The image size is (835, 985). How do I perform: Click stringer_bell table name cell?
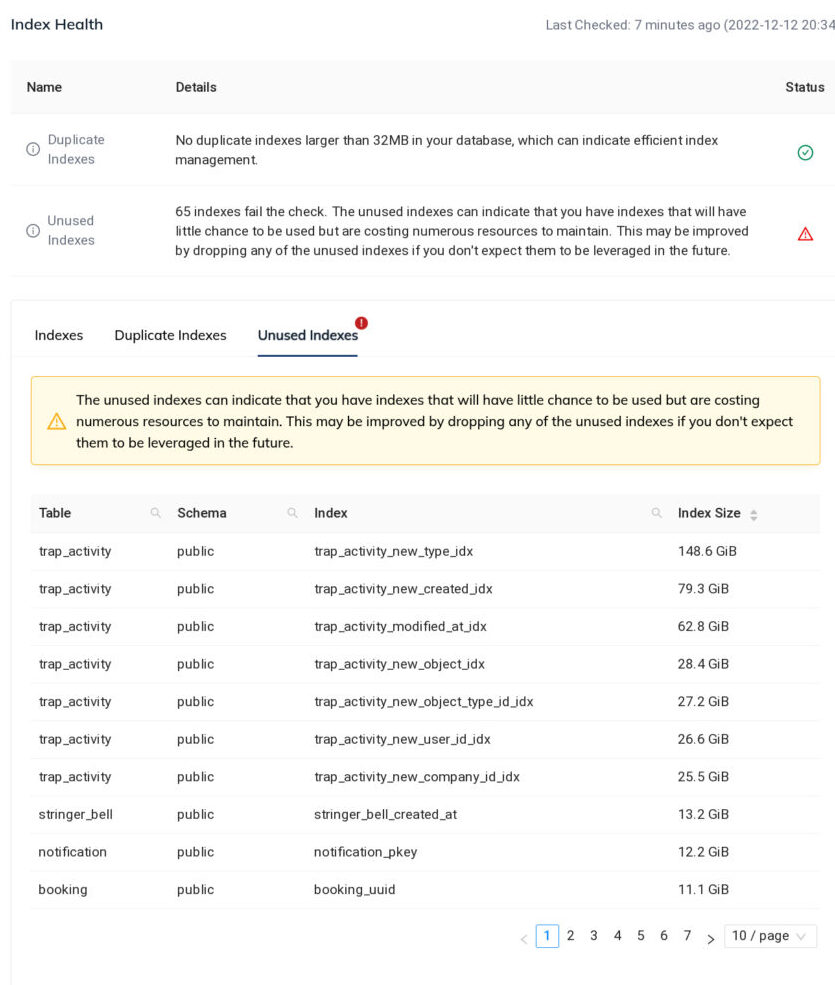tap(75, 815)
